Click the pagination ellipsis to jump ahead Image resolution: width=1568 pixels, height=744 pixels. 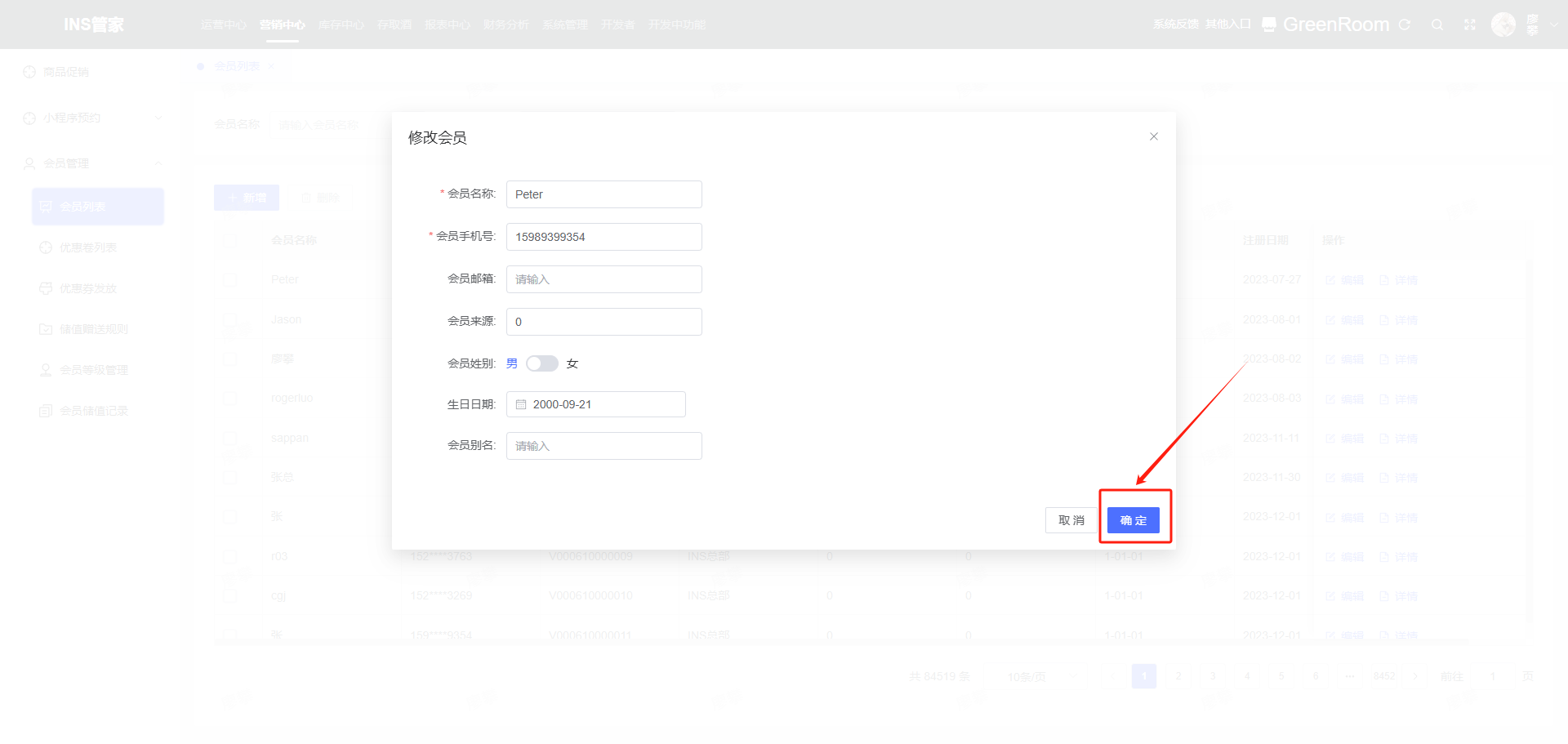(1350, 676)
